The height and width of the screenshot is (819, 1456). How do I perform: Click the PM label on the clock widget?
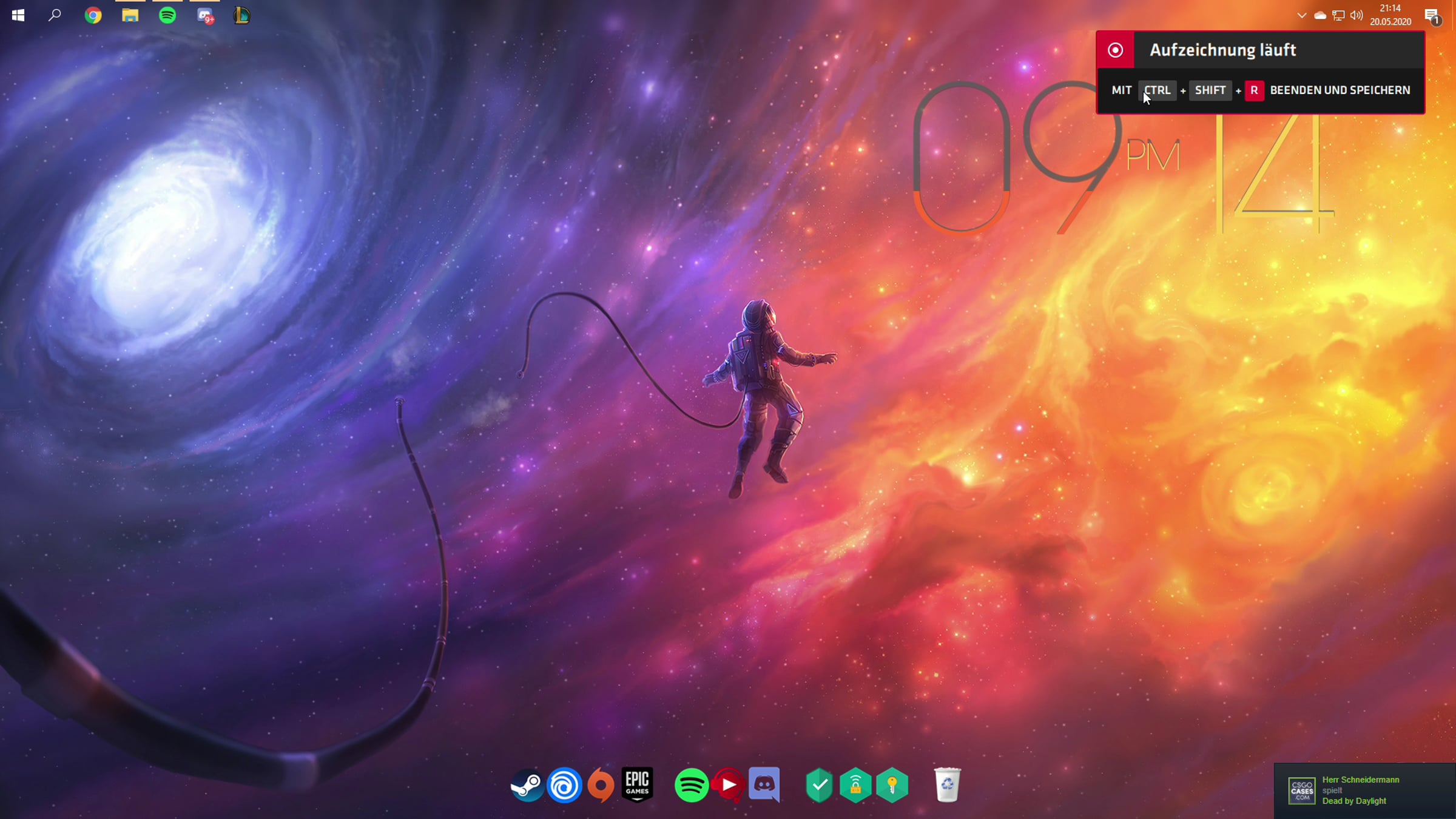[x=1153, y=155]
